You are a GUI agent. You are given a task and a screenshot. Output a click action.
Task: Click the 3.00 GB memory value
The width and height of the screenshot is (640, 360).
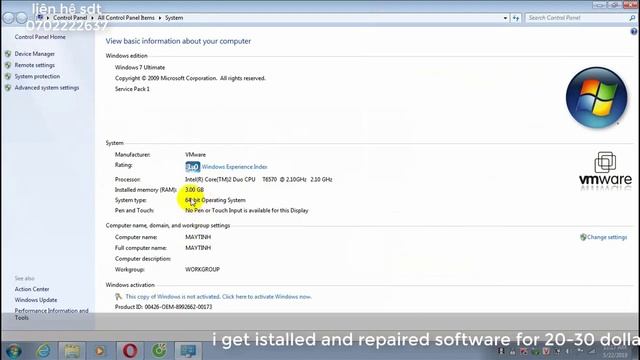point(194,190)
